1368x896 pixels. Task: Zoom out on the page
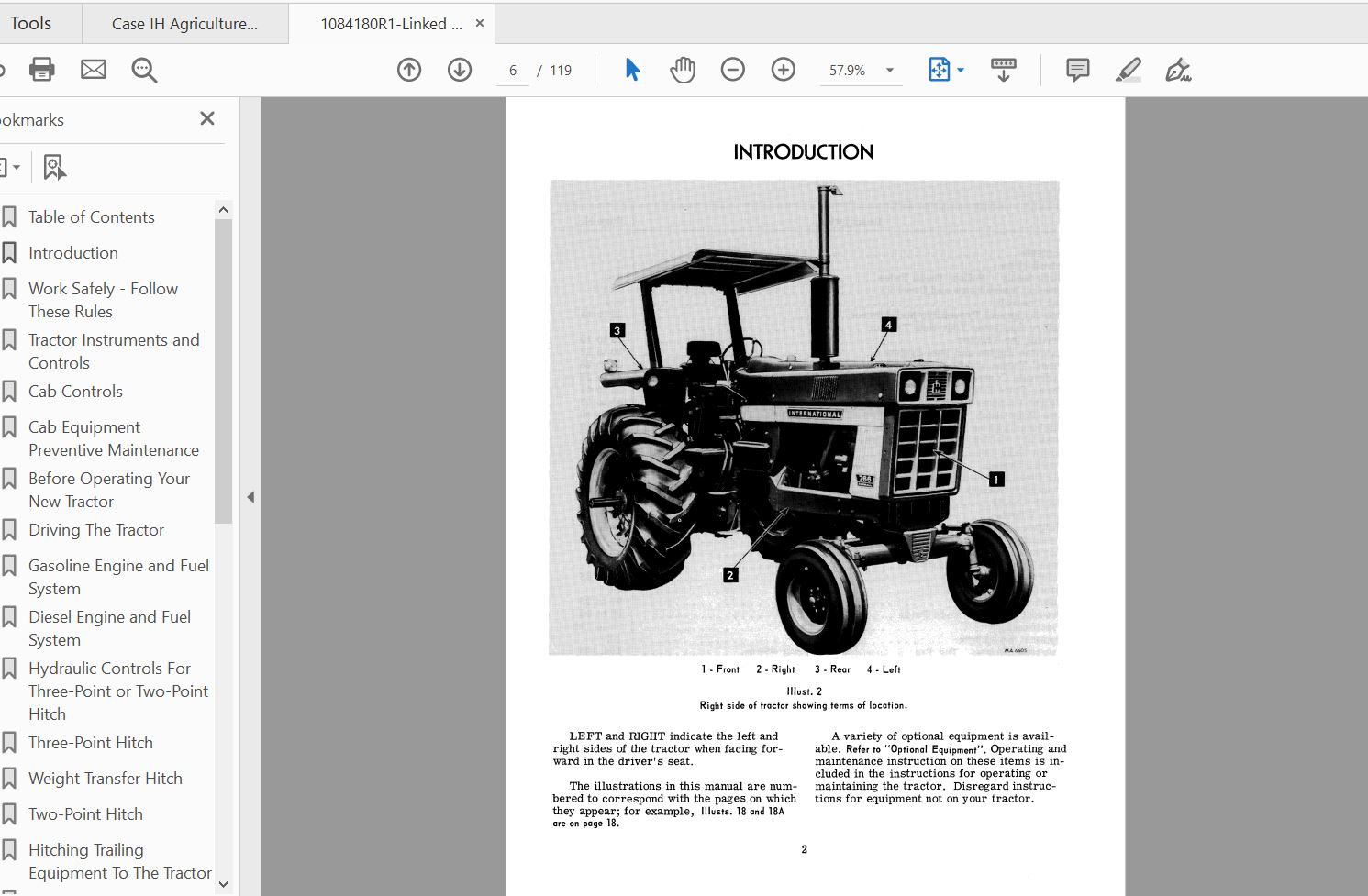click(732, 69)
